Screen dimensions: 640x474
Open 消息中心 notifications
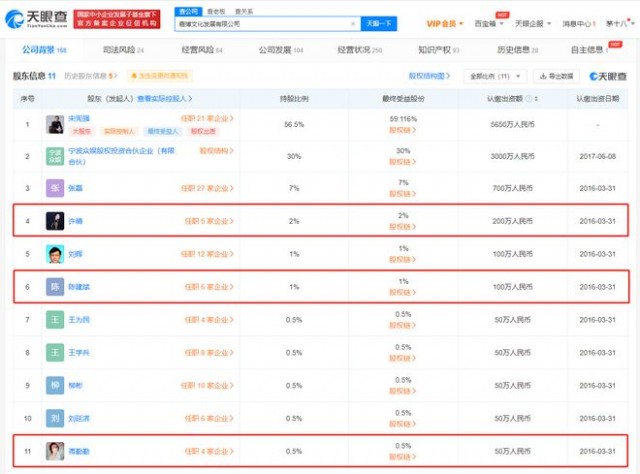click(579, 24)
